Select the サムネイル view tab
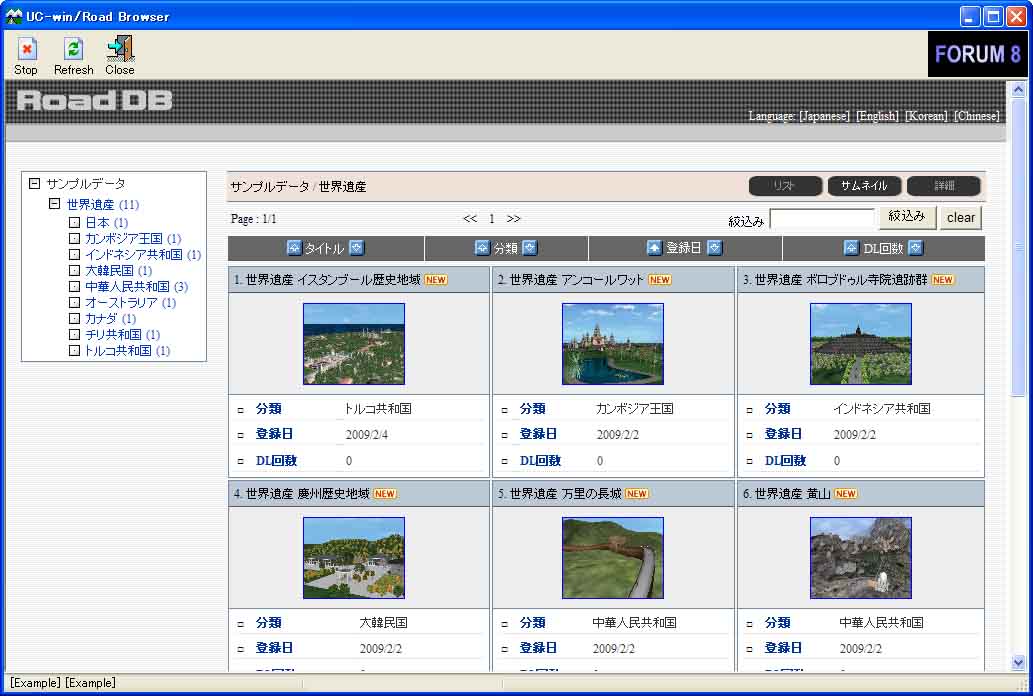Viewport: 1033px width, 696px height. click(864, 186)
